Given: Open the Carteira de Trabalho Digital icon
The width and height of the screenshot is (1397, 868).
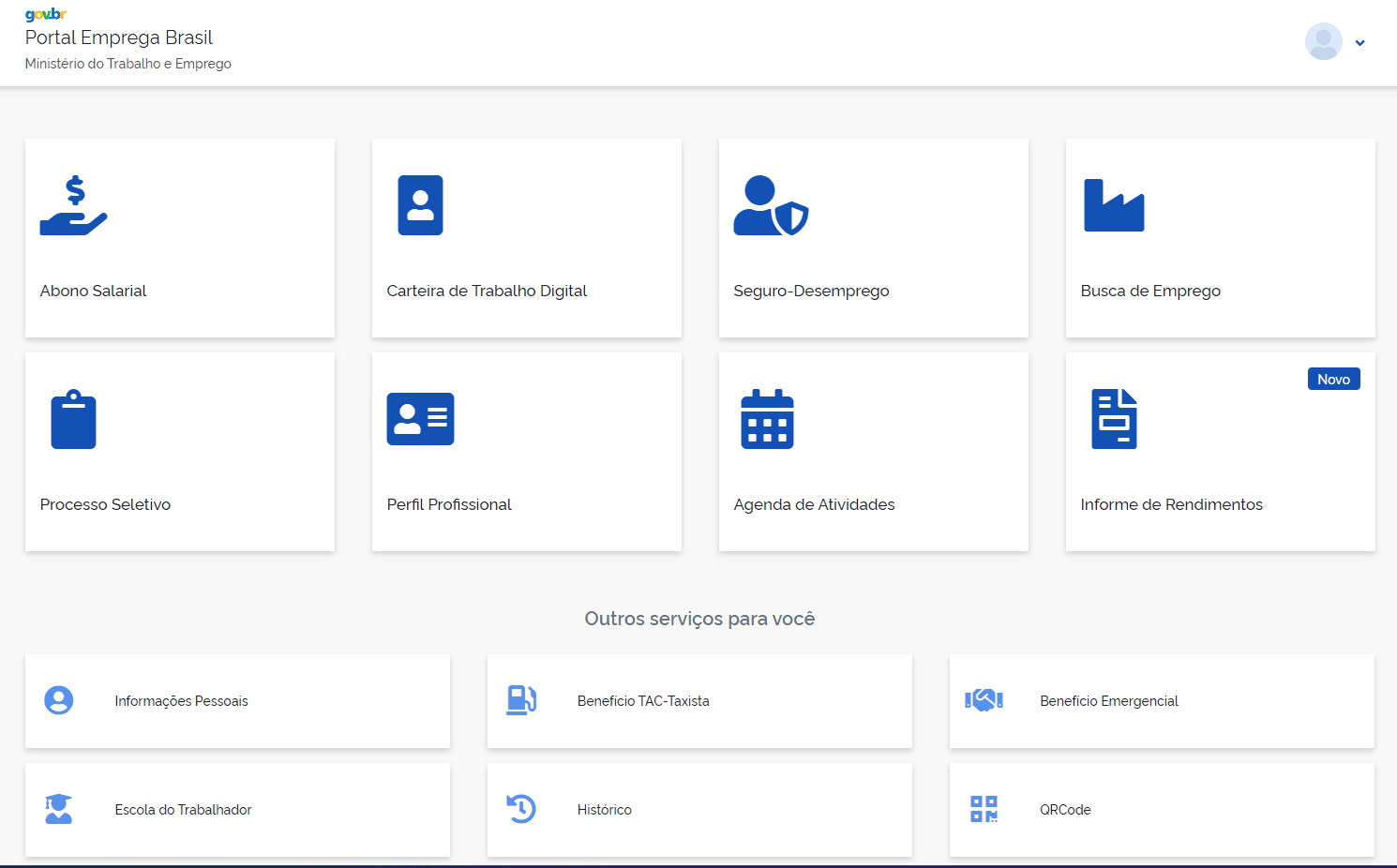Looking at the screenshot, I should [x=420, y=205].
